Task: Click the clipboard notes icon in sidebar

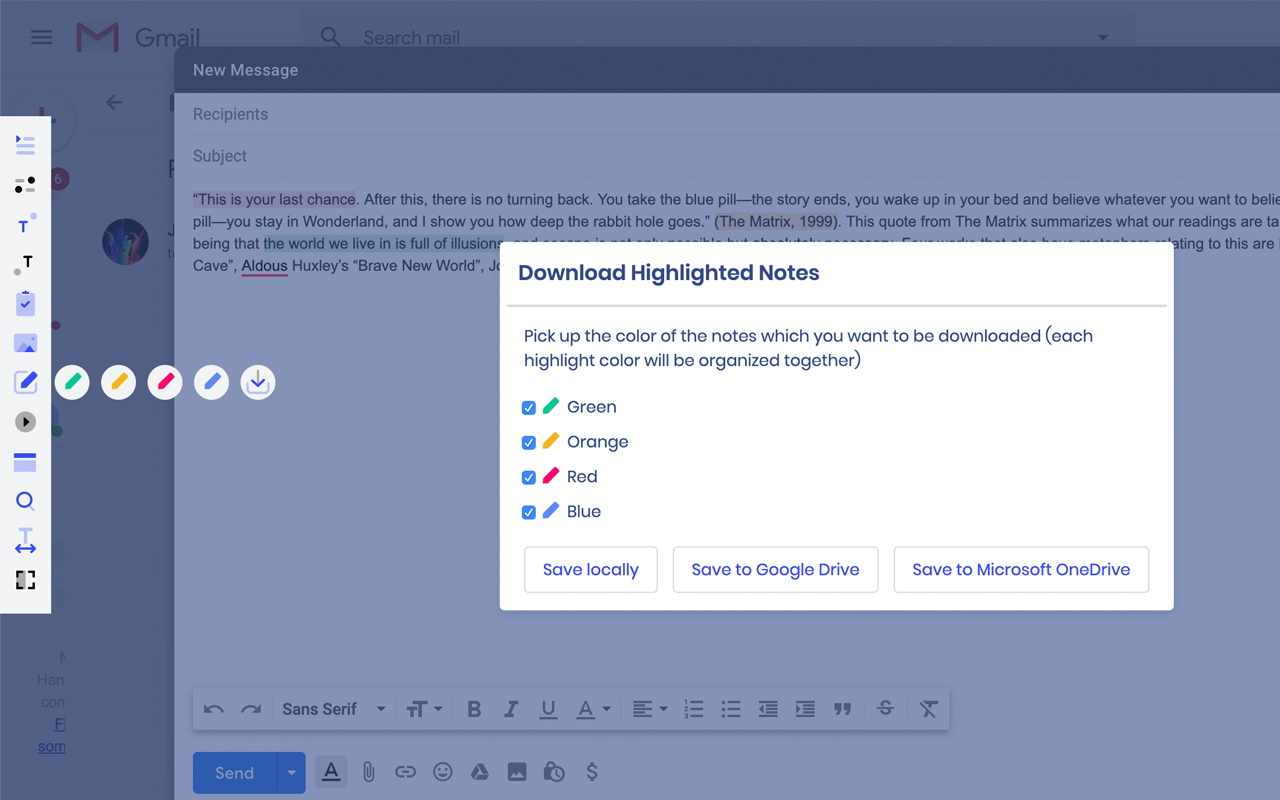Action: pos(25,303)
